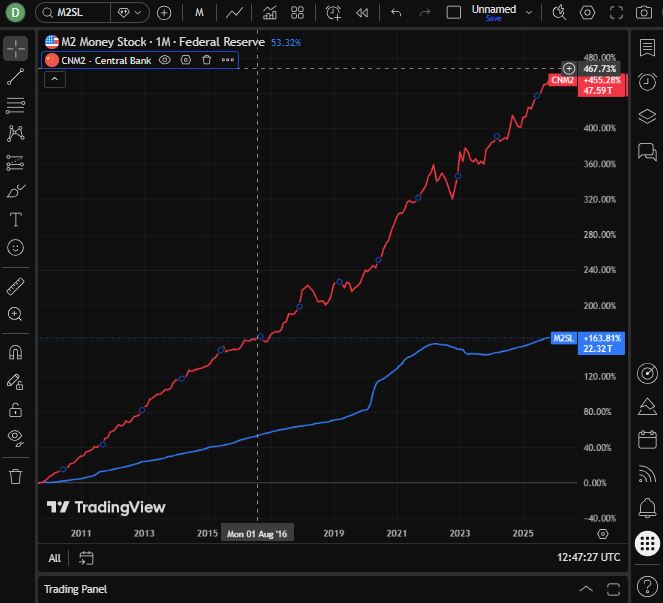
Task: Click the green D user avatar
Action: click(15, 13)
